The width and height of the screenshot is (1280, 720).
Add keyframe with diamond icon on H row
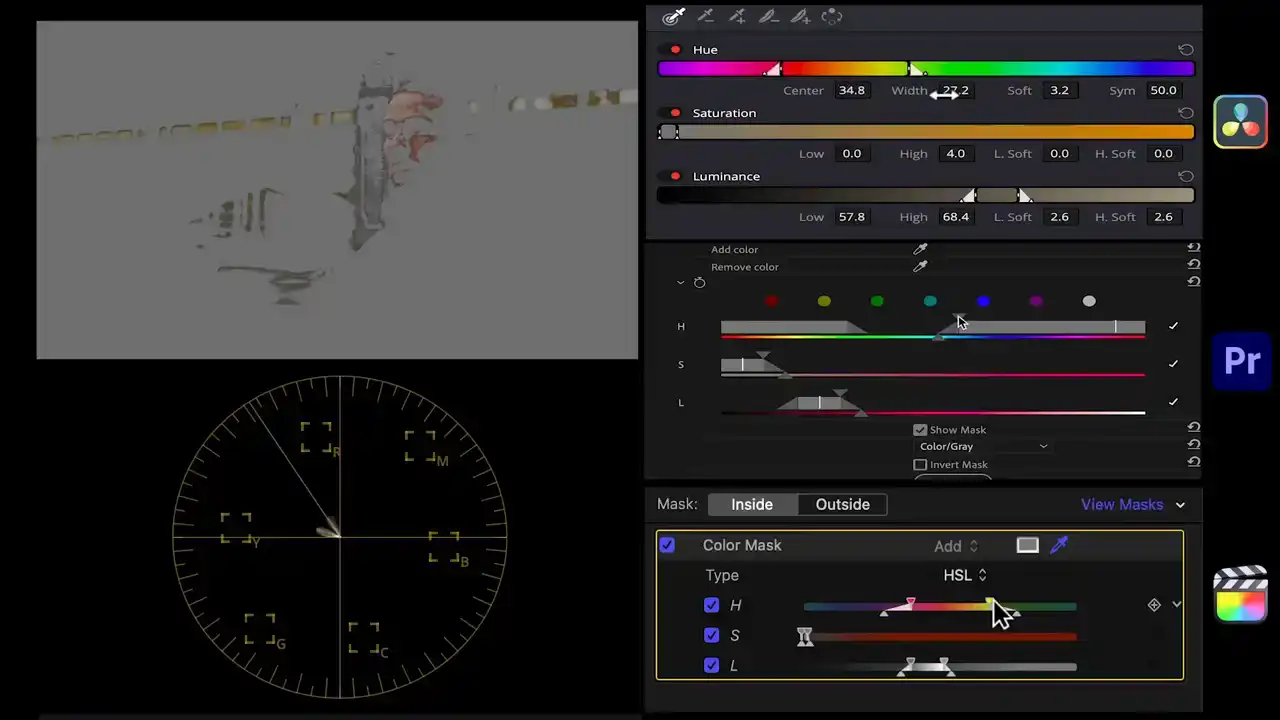pos(1154,605)
